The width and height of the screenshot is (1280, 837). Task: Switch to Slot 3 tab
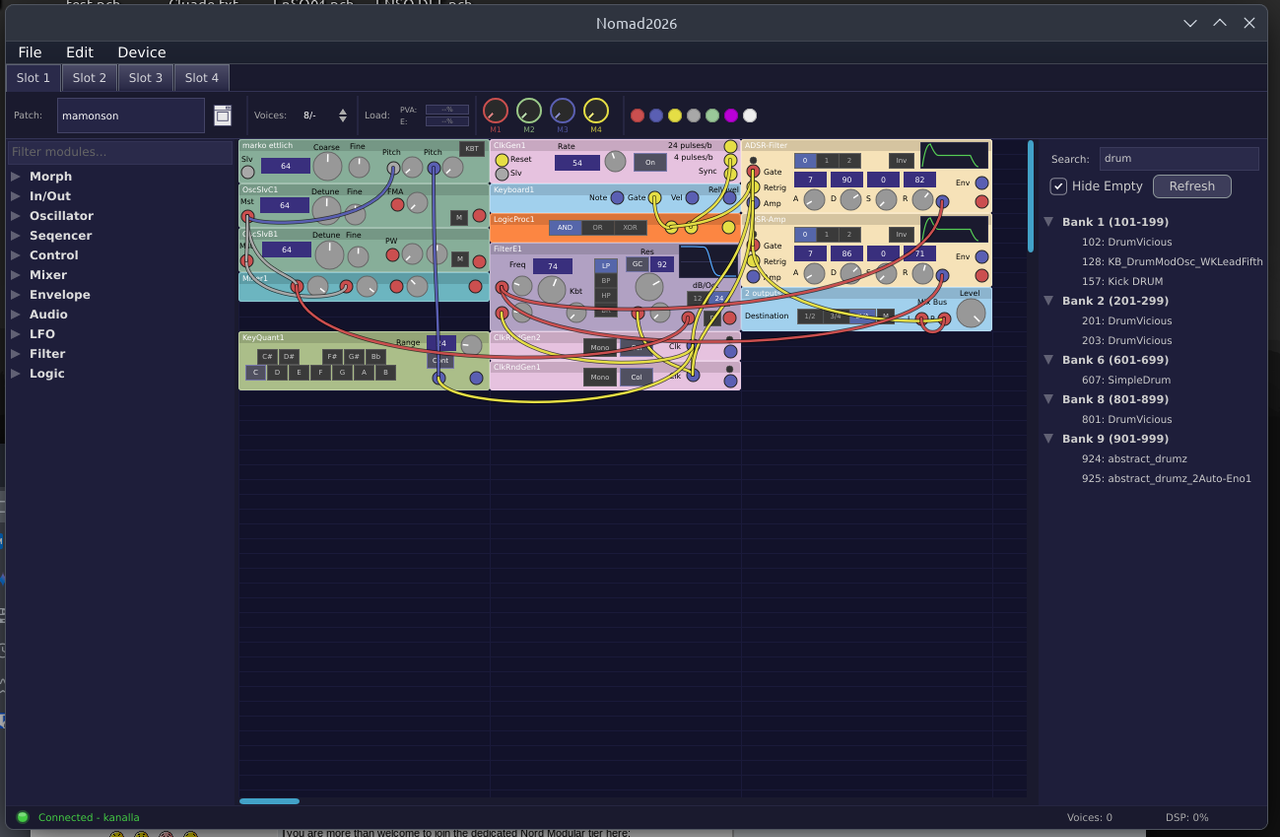(x=146, y=78)
